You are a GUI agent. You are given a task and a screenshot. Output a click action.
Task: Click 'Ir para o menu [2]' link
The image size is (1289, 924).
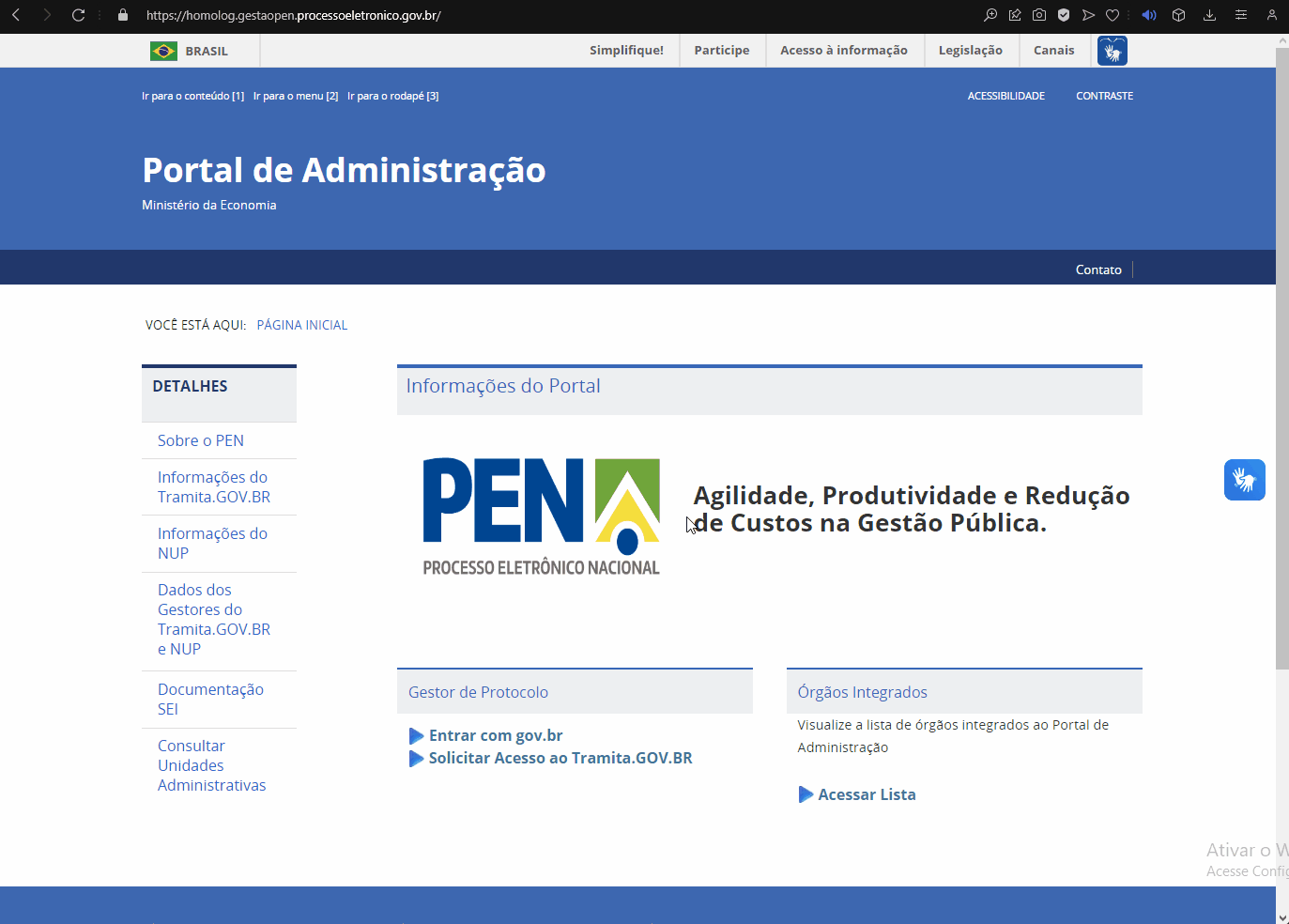pos(296,96)
